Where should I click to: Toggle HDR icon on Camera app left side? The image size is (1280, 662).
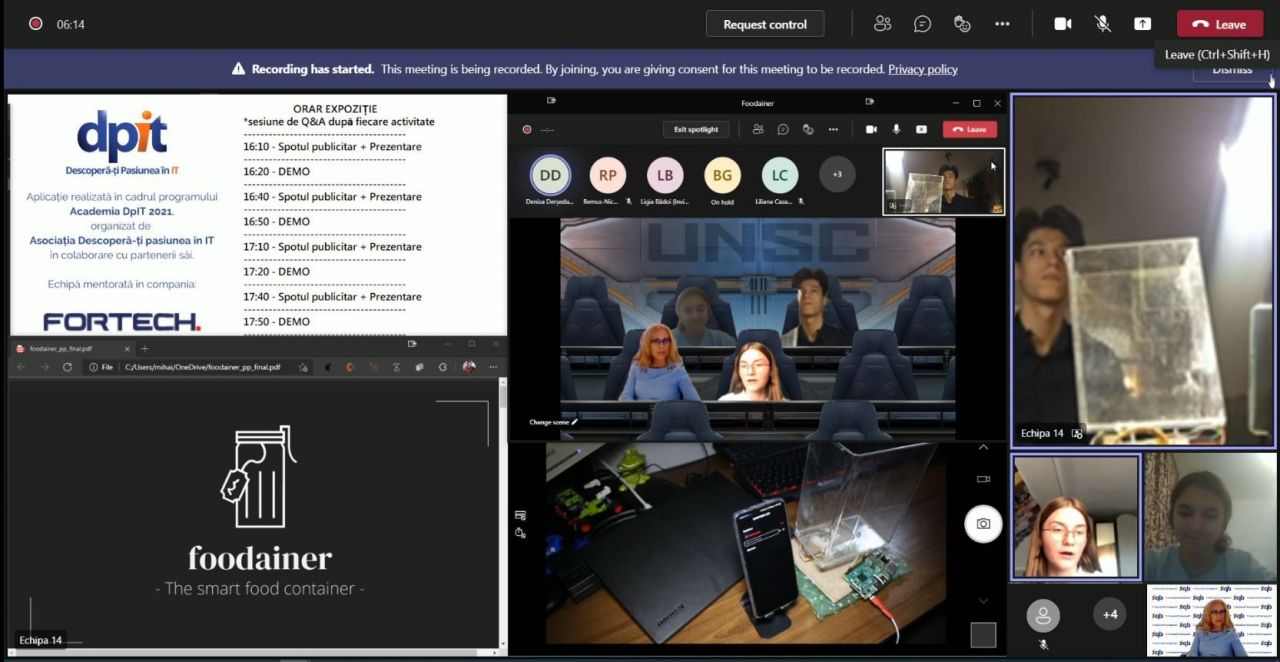(x=520, y=514)
